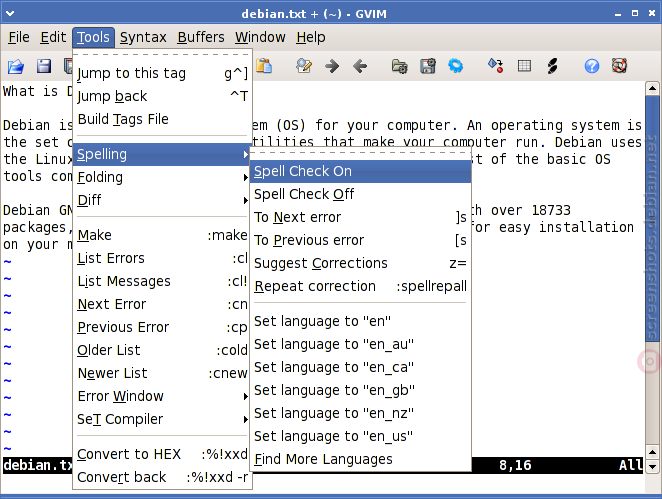Click the Make toolbar icon

point(496,66)
